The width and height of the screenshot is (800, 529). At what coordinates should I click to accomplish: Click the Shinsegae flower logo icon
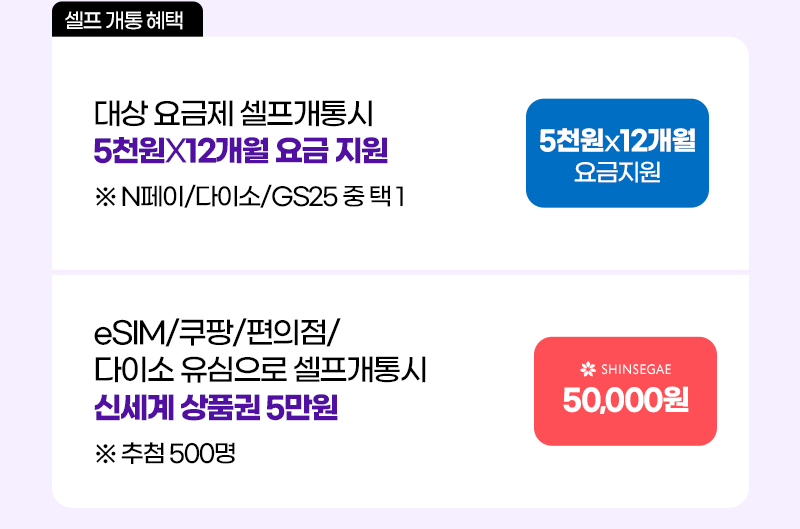(x=588, y=369)
